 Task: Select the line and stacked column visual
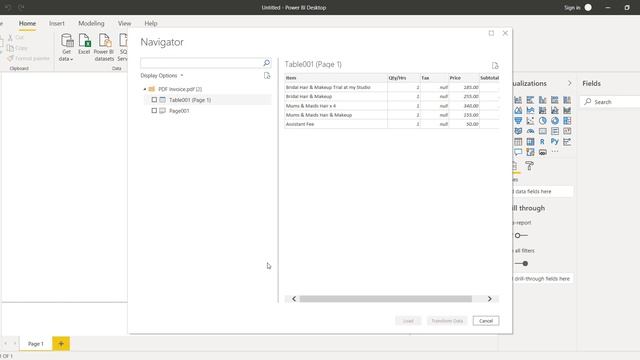[x=542, y=110]
